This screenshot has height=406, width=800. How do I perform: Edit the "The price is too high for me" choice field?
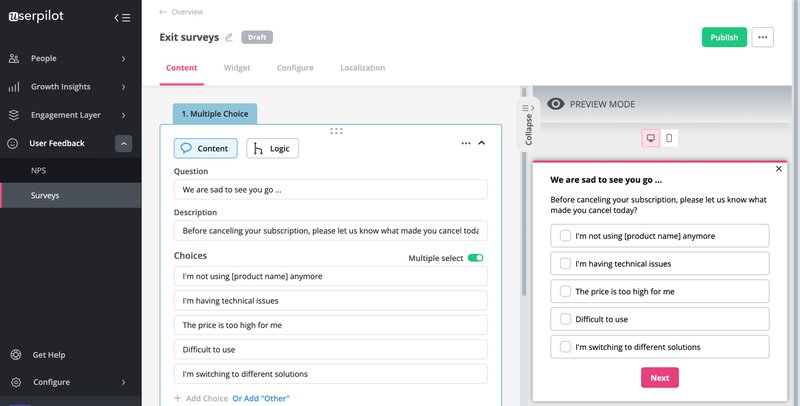[x=331, y=325]
